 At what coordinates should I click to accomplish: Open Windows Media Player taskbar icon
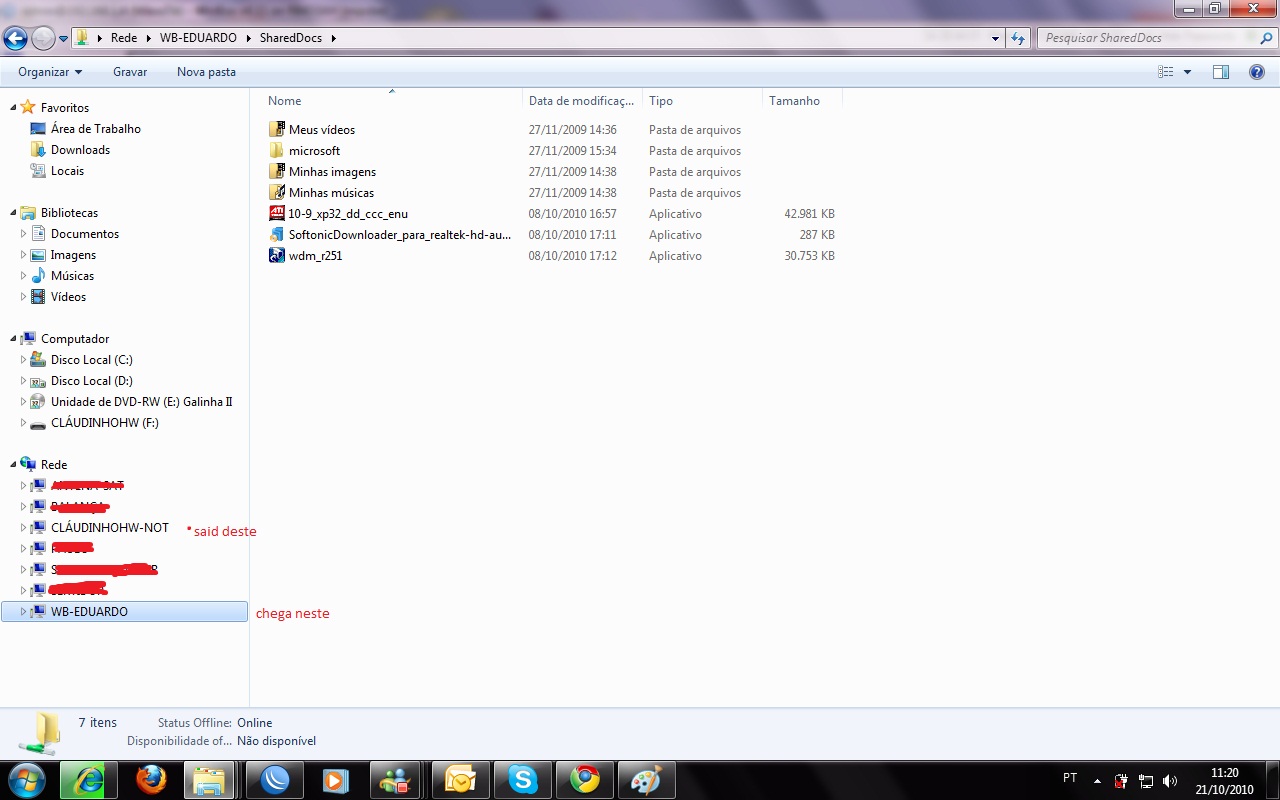point(336,780)
